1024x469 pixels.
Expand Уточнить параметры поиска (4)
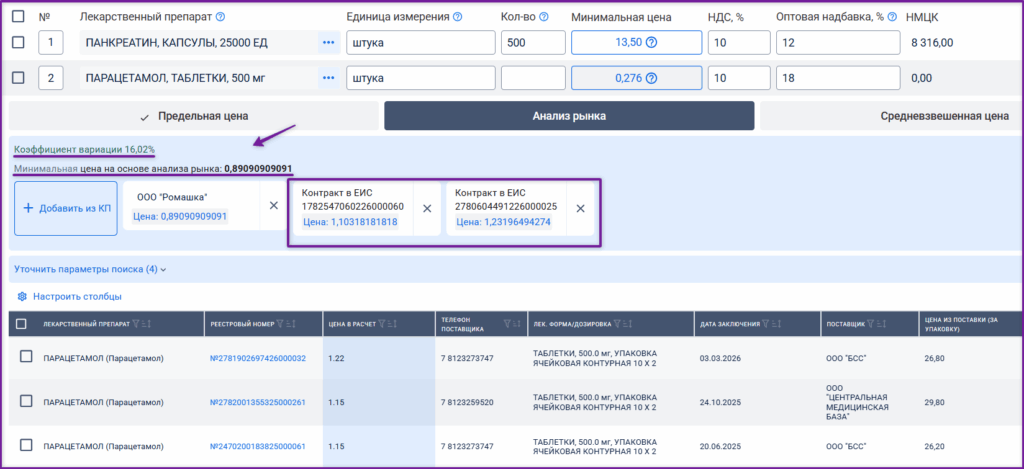tap(90, 268)
